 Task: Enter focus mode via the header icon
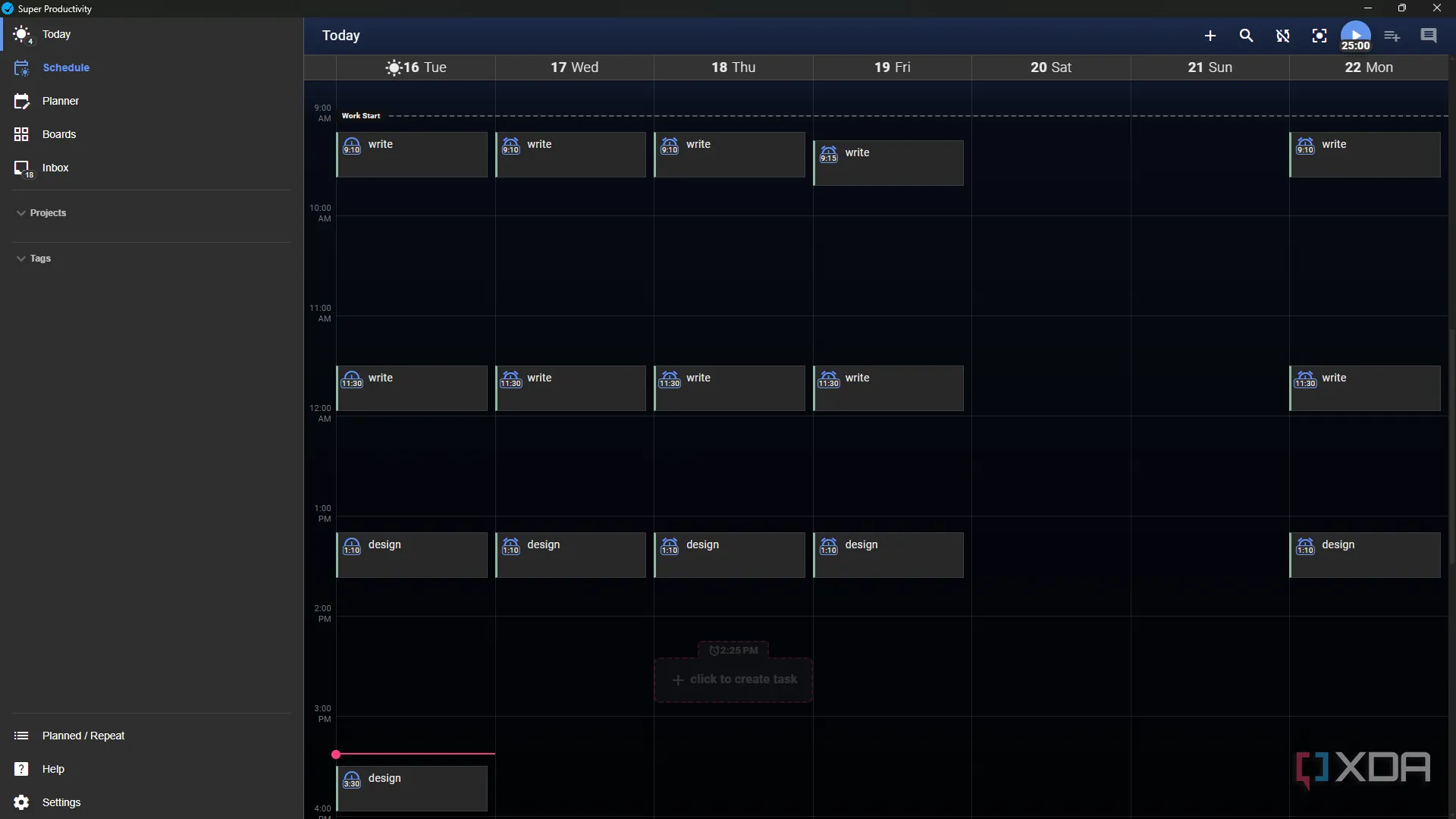tap(1319, 36)
